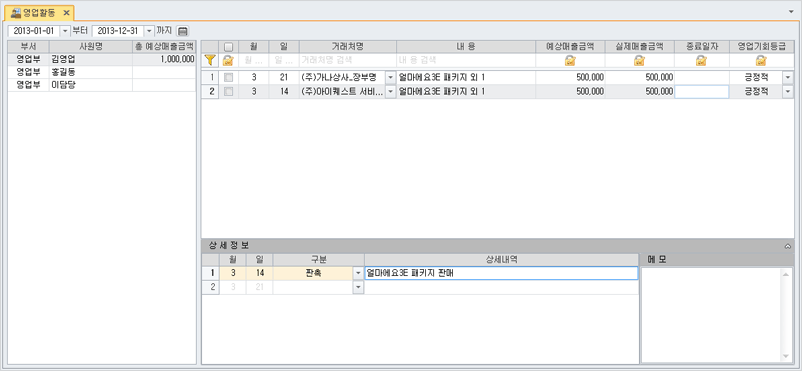Viewport: 802px width, 371px height.
Task: Open 영업기회등급 dropdown in row 2
Action: click(787, 92)
